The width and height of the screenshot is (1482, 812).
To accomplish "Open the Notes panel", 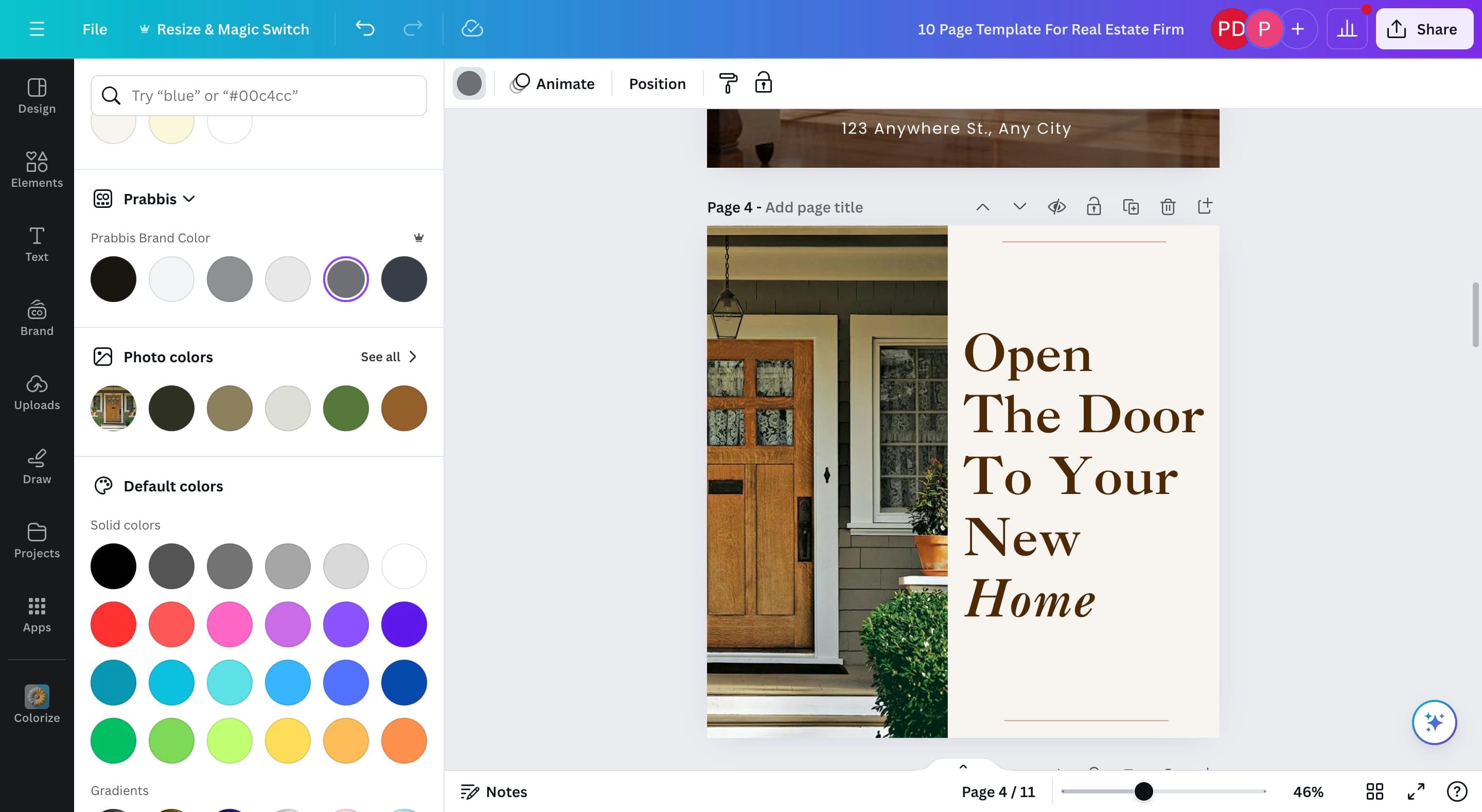I will tap(493, 791).
